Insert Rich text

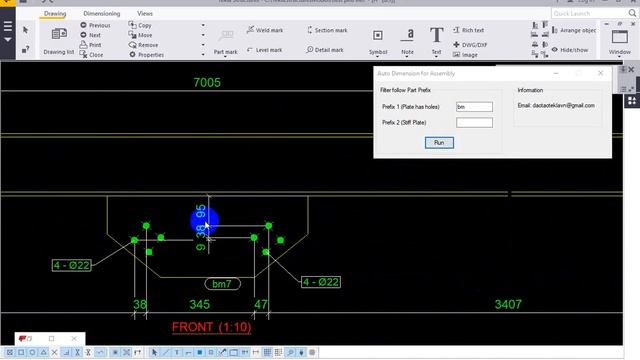point(469,30)
